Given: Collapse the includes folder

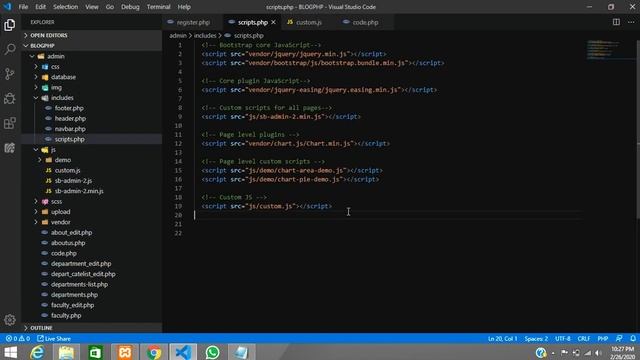Looking at the screenshot, I should point(36,98).
